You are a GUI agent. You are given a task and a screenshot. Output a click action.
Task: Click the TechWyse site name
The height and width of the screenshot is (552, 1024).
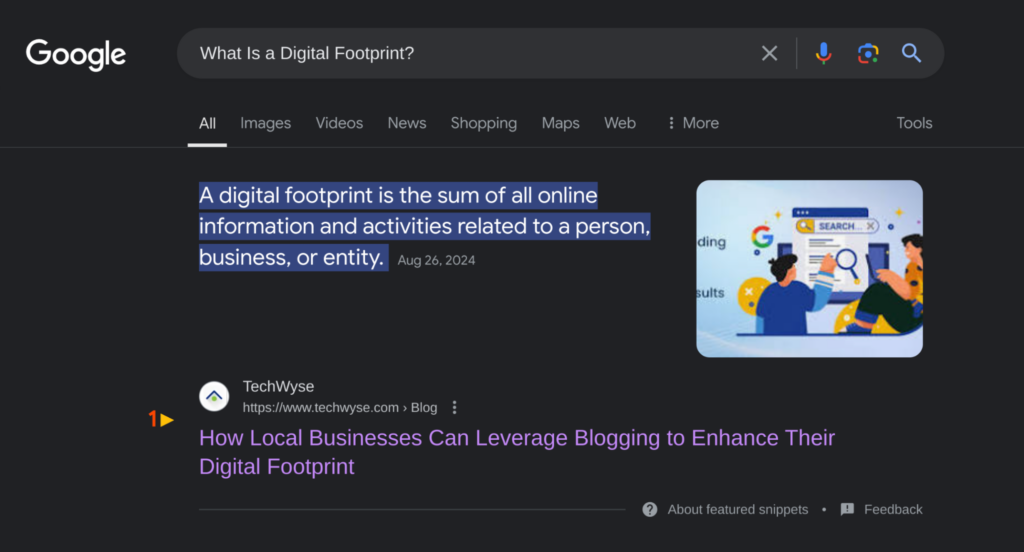tap(278, 386)
